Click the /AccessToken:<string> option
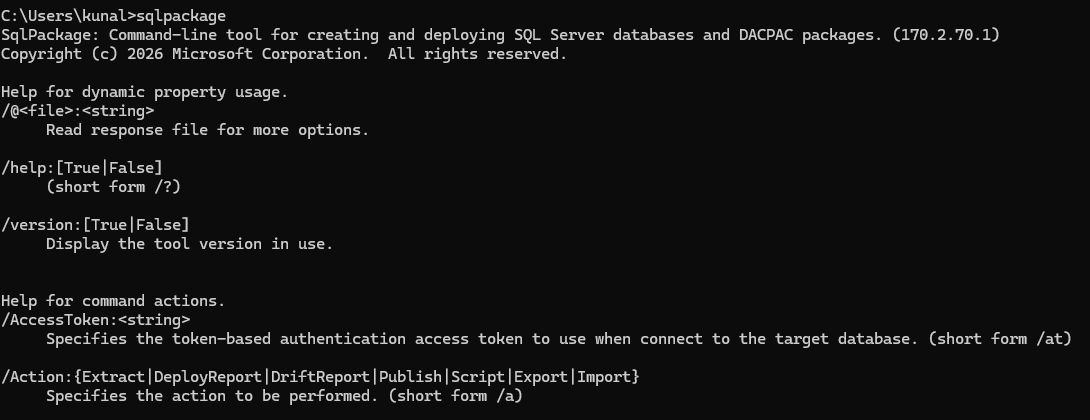 pyautogui.click(x=95, y=320)
